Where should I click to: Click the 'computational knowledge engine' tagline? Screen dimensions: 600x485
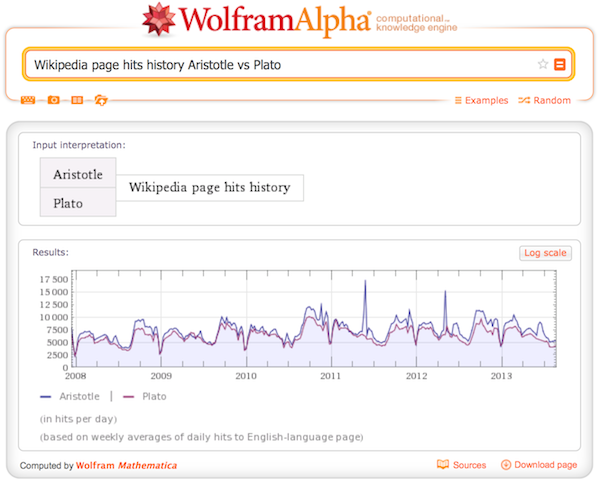click(417, 23)
